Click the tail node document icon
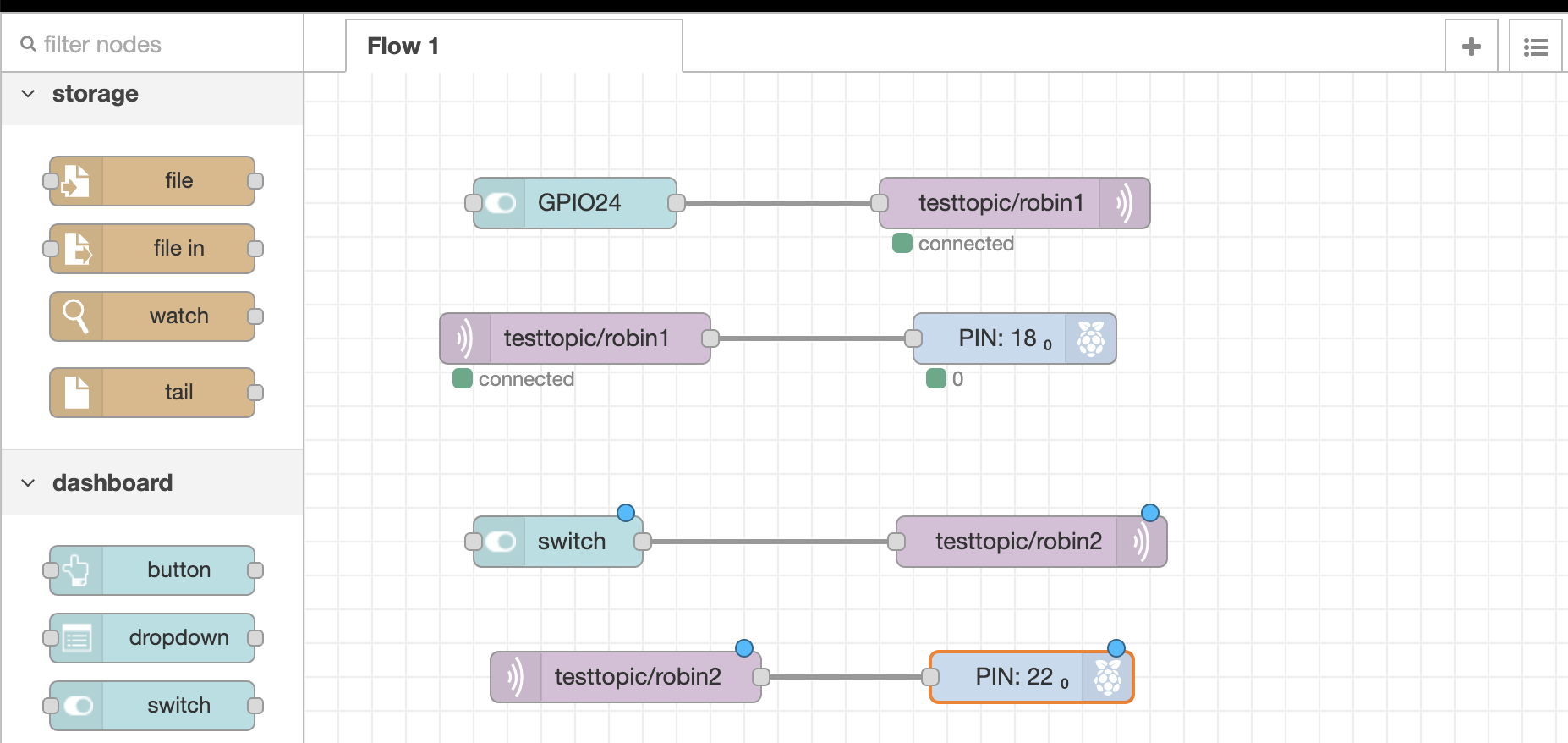Viewport: 1568px width, 743px height. [x=76, y=393]
